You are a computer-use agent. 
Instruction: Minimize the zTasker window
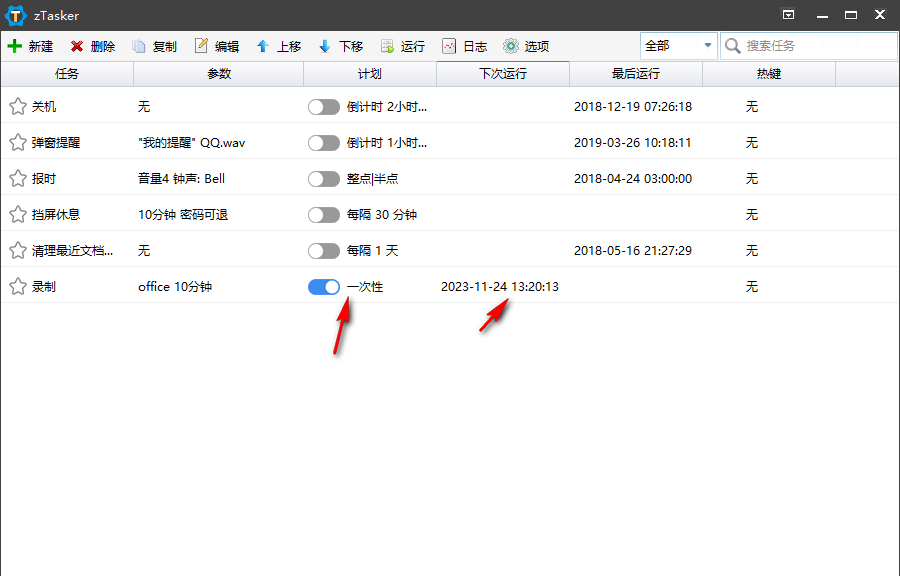coord(823,15)
